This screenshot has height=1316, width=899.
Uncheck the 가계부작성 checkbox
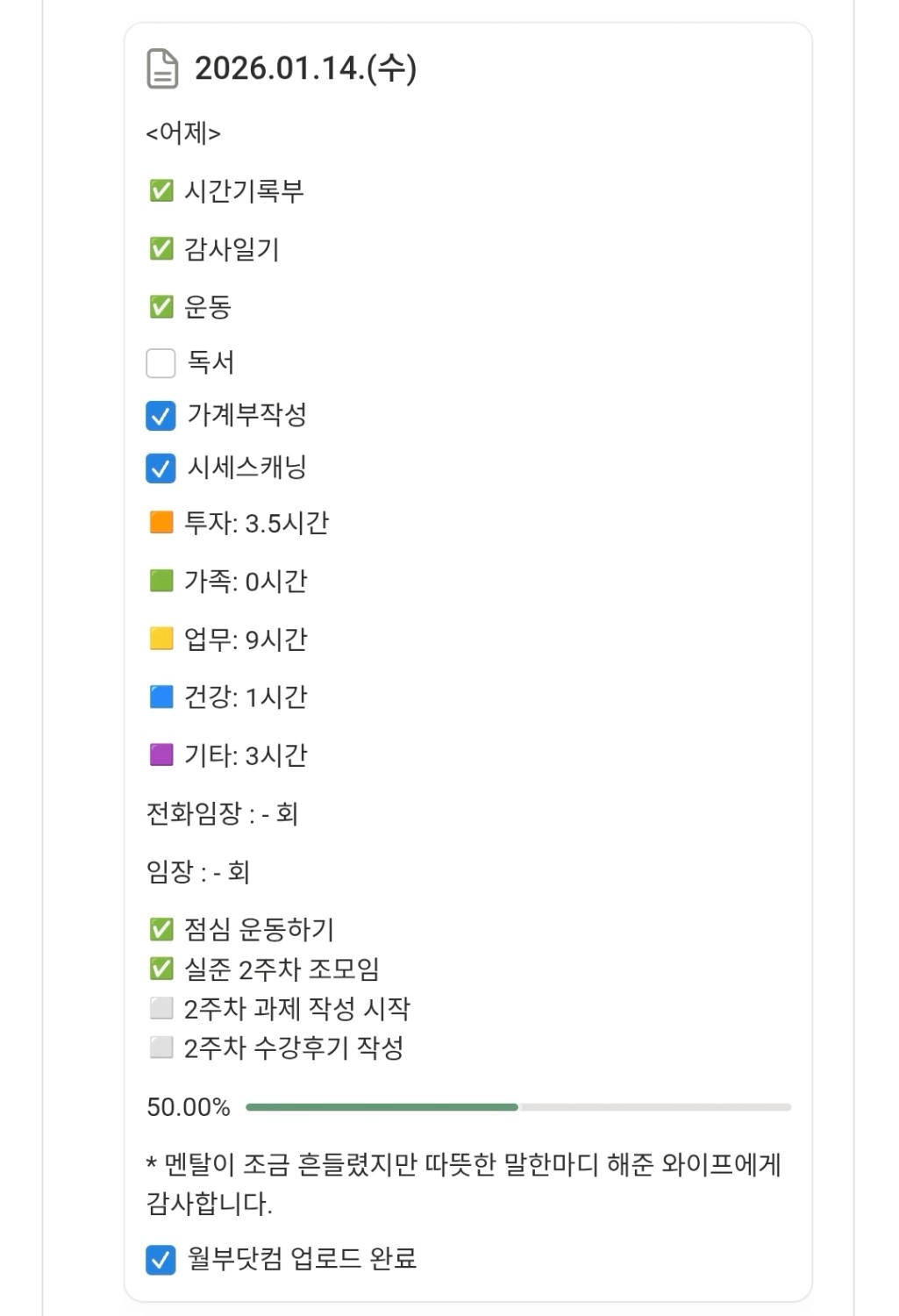(x=161, y=415)
